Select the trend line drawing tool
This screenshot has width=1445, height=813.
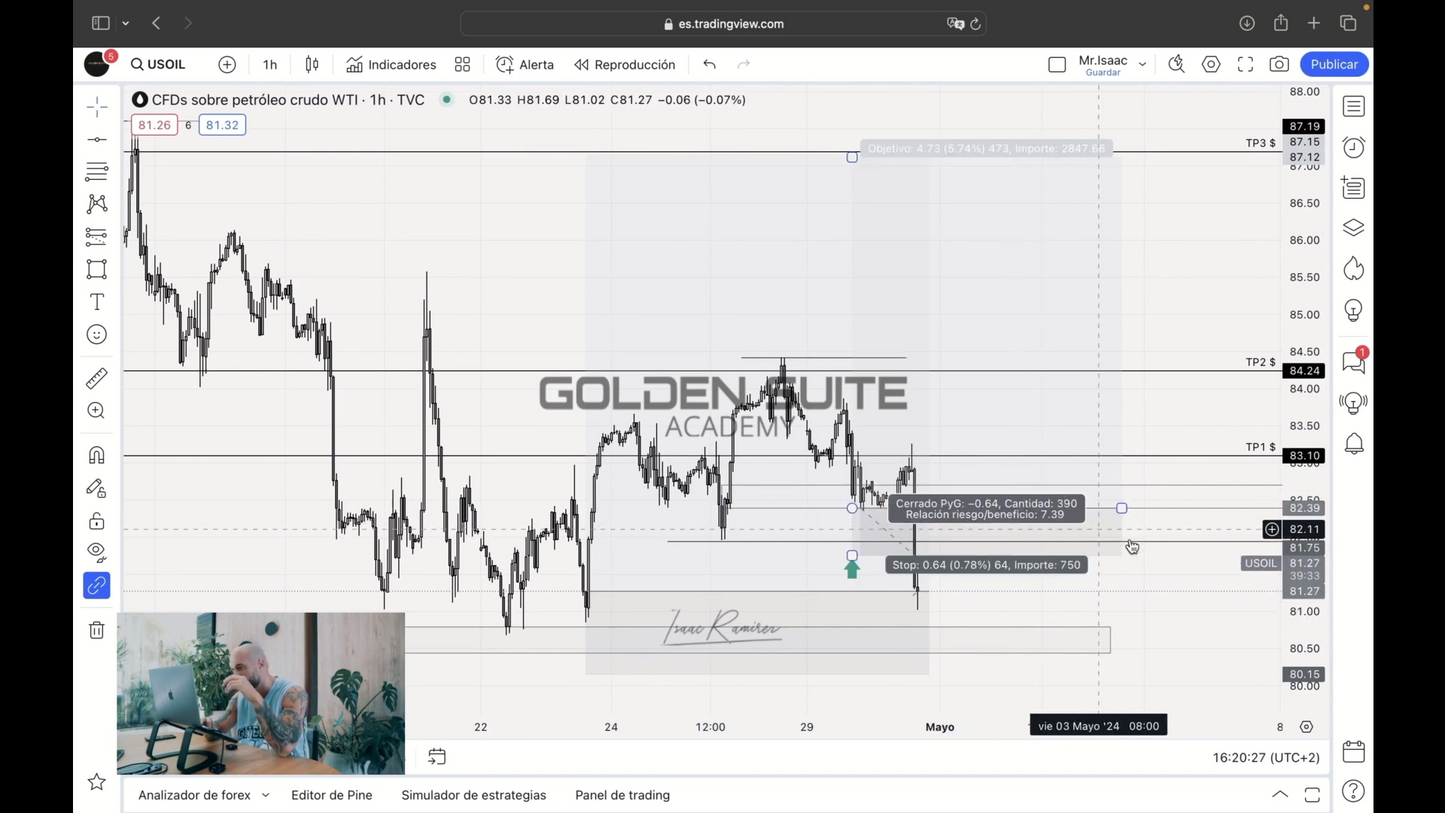[x=97, y=139]
